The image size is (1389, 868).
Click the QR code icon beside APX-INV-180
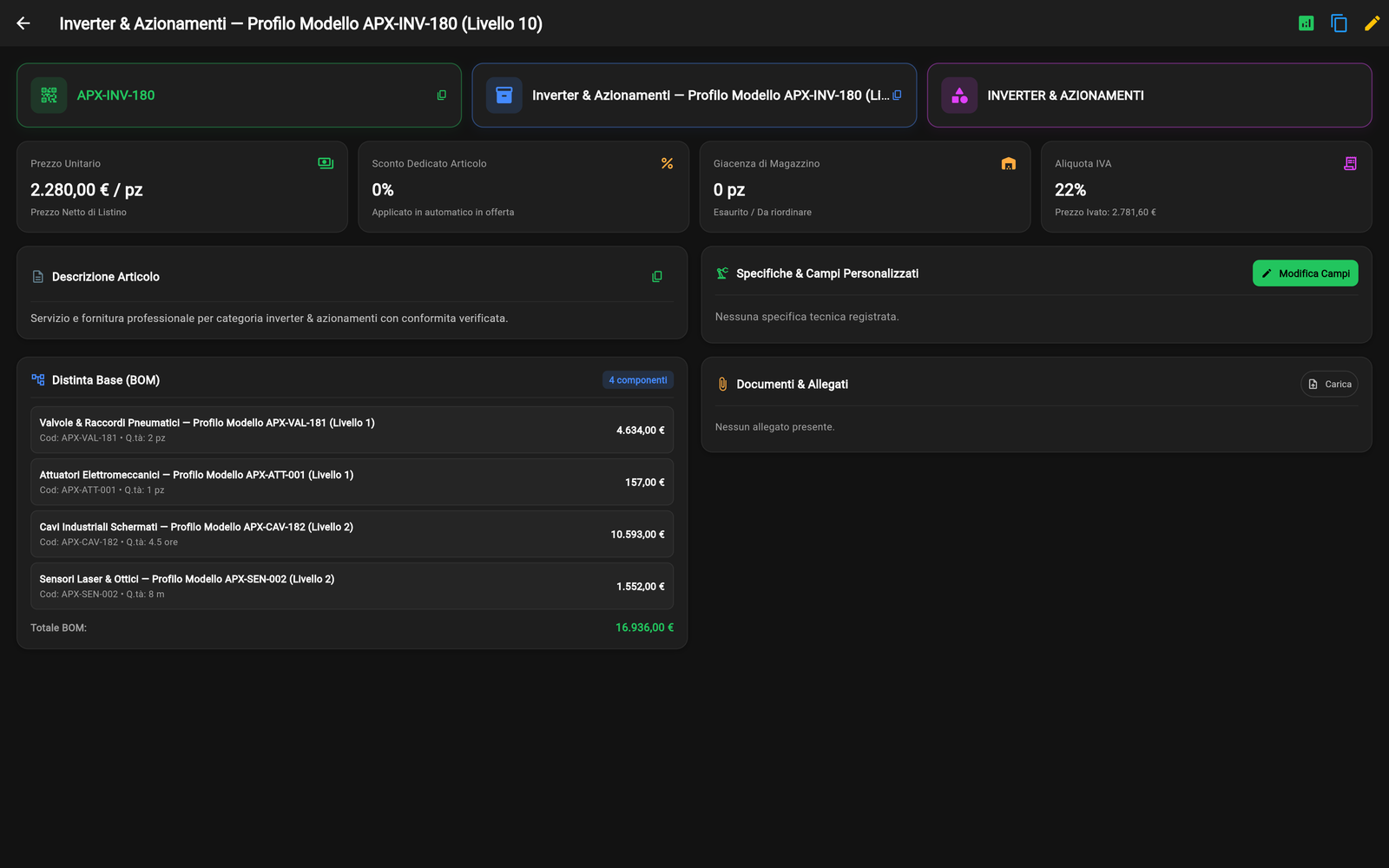[49, 95]
